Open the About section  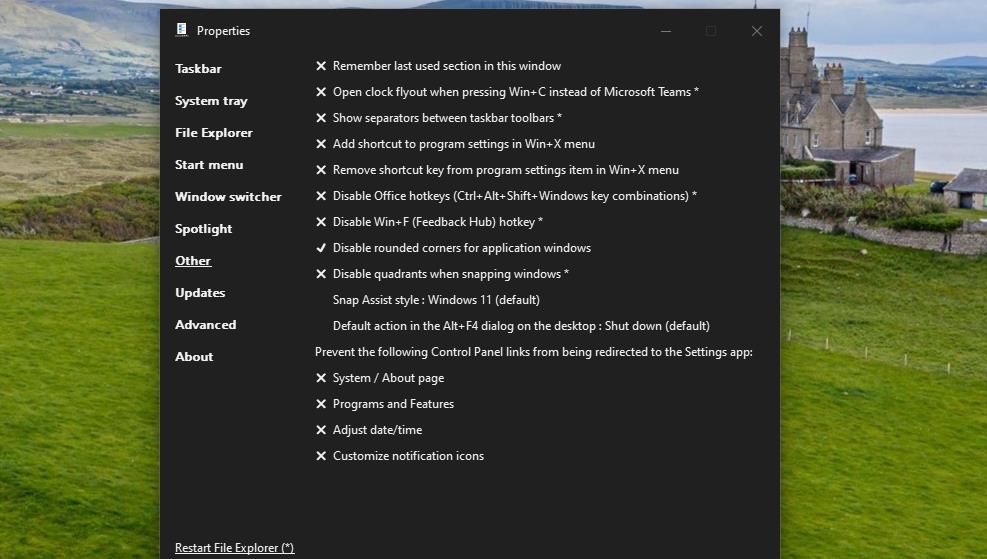pos(194,357)
